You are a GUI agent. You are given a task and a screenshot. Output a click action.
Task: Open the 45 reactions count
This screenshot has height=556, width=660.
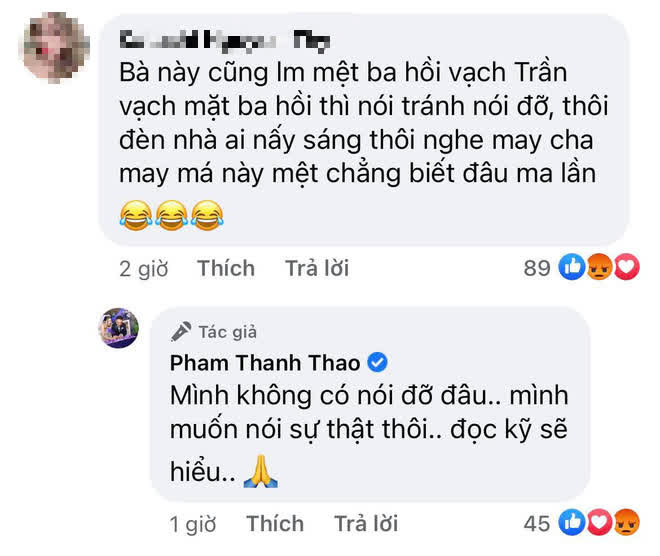(x=537, y=524)
